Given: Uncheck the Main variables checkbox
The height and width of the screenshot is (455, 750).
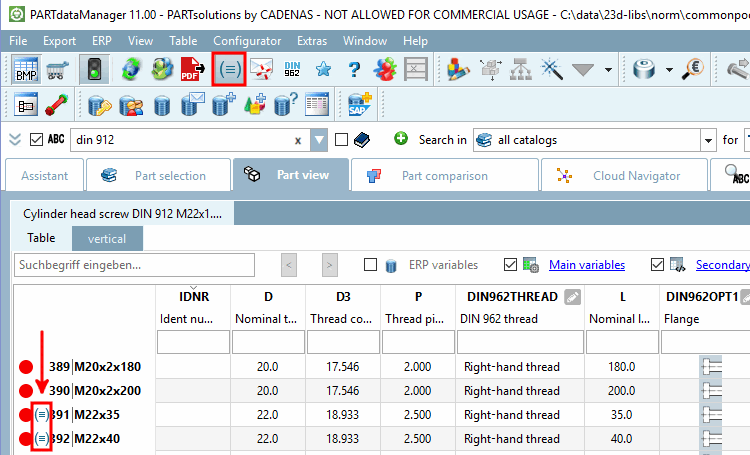Looking at the screenshot, I should coord(511,265).
